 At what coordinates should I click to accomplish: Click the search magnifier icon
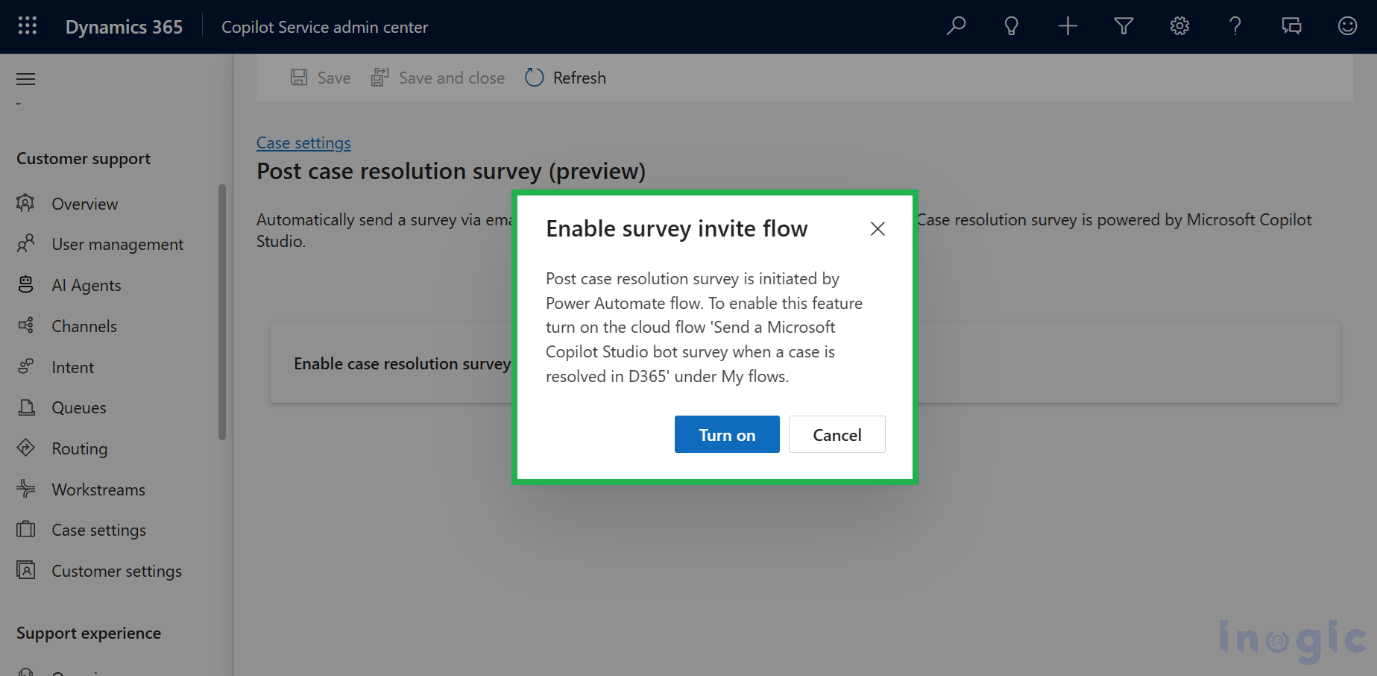pyautogui.click(x=956, y=27)
